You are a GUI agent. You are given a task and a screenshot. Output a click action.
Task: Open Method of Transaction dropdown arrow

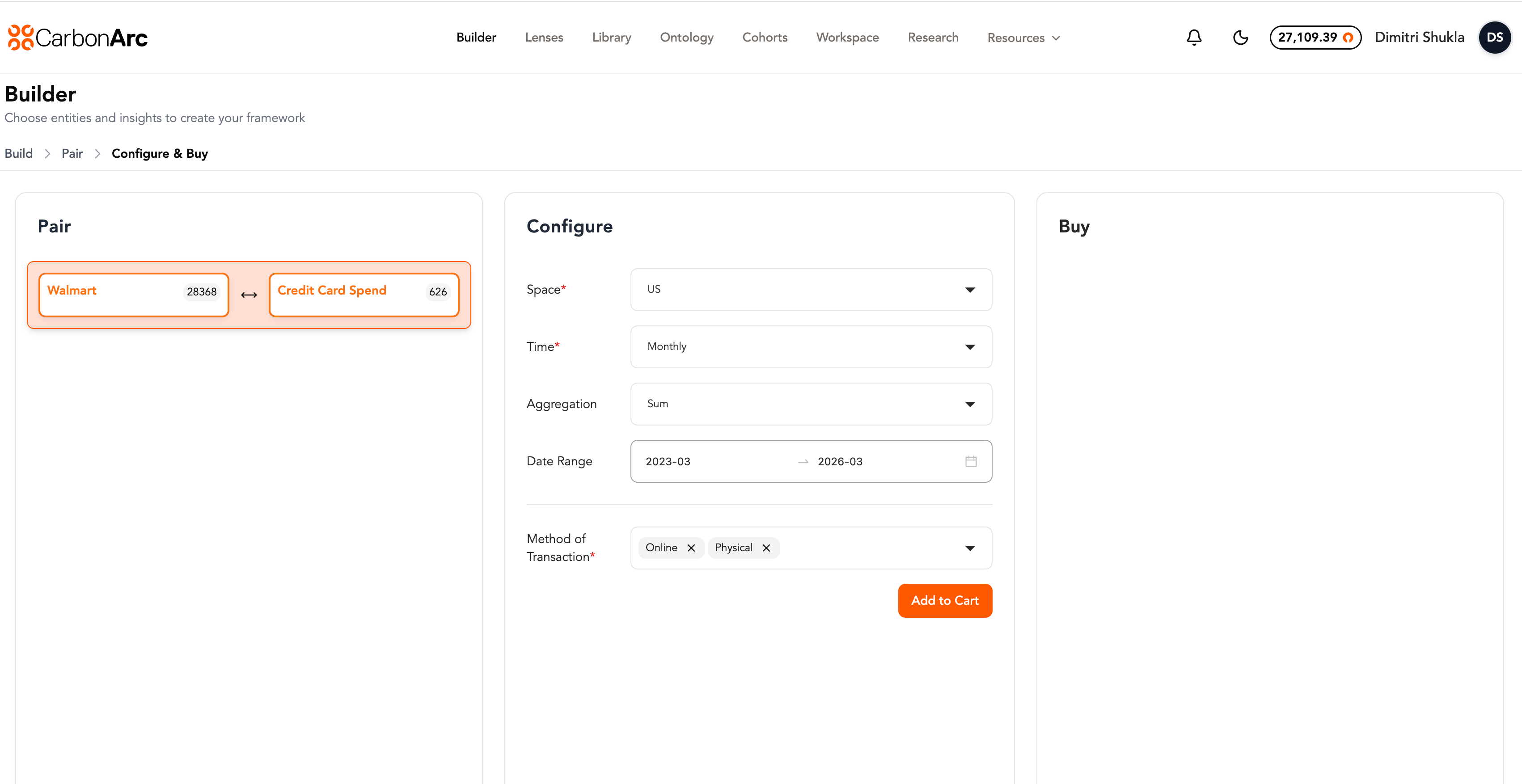click(969, 548)
